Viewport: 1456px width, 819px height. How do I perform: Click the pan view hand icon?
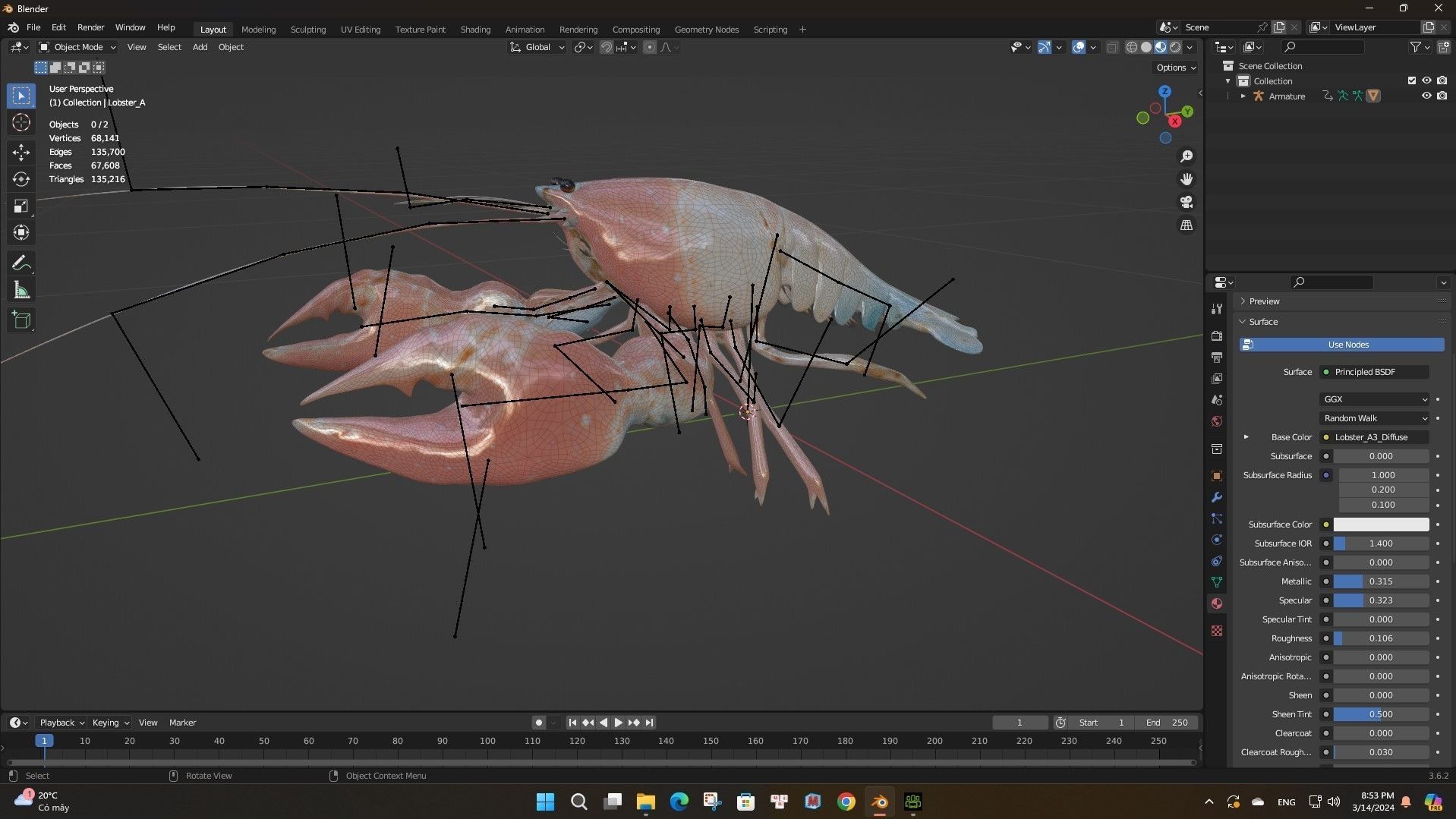[x=1186, y=179]
